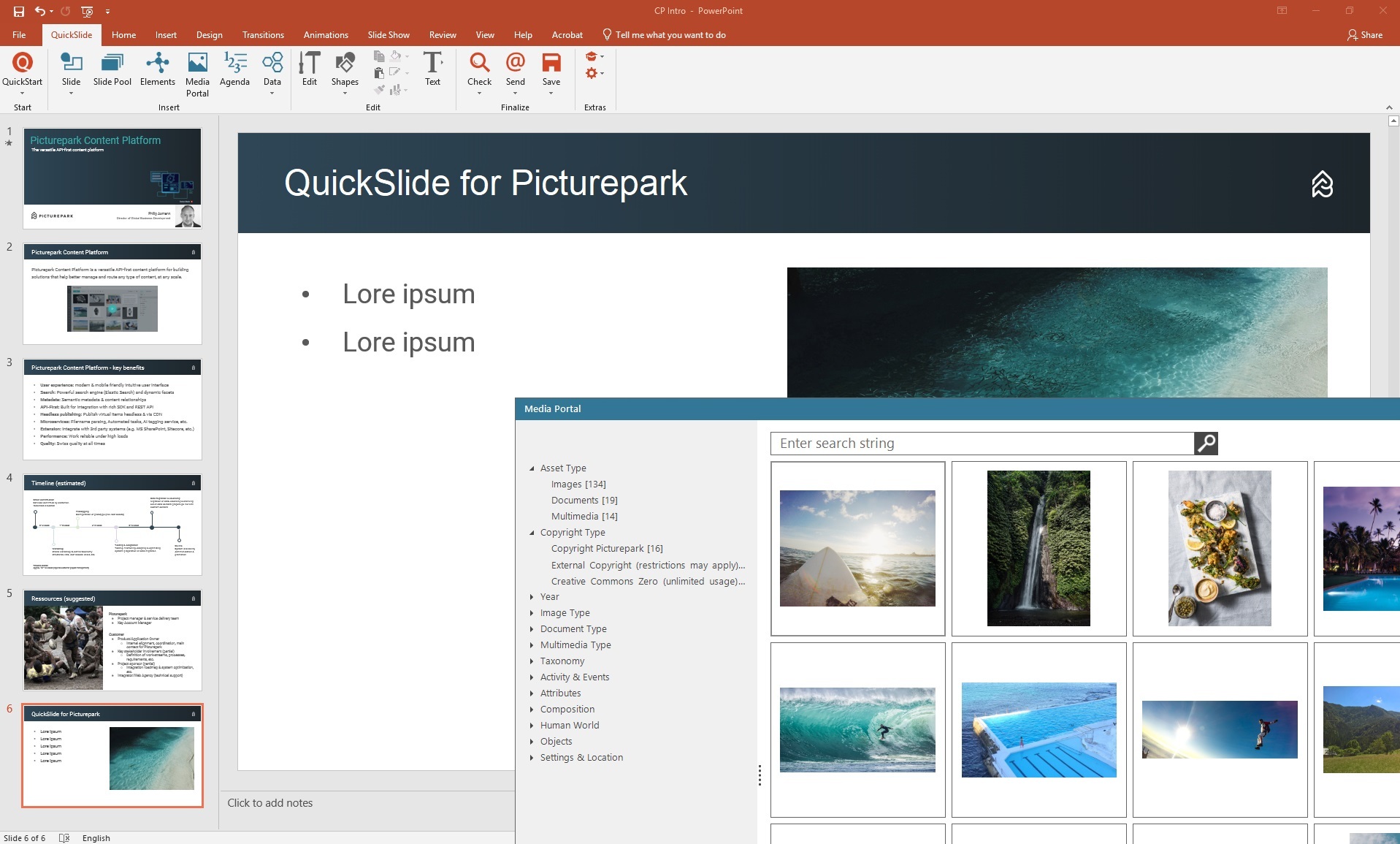Run the Check tool

click(479, 72)
